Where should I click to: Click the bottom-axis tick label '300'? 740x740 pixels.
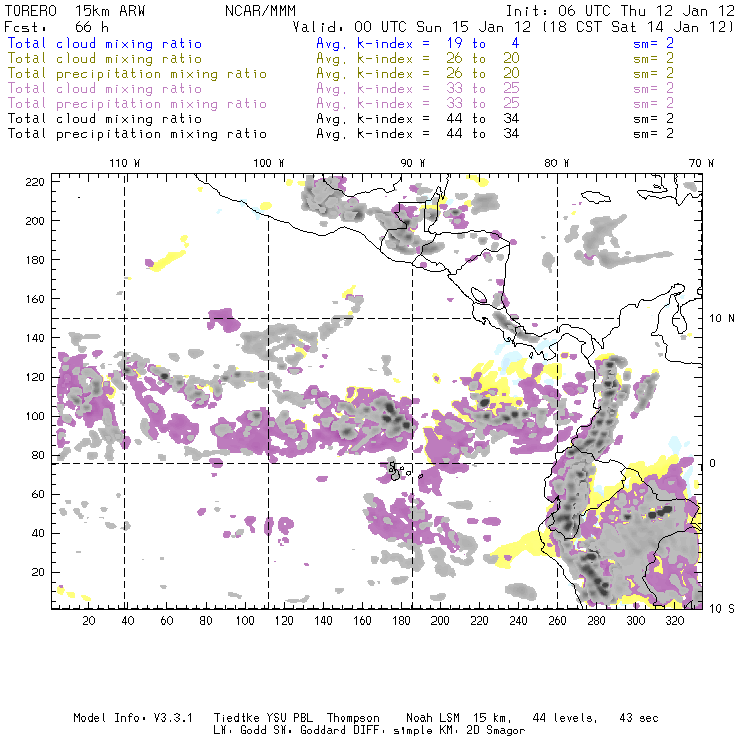coord(635,621)
